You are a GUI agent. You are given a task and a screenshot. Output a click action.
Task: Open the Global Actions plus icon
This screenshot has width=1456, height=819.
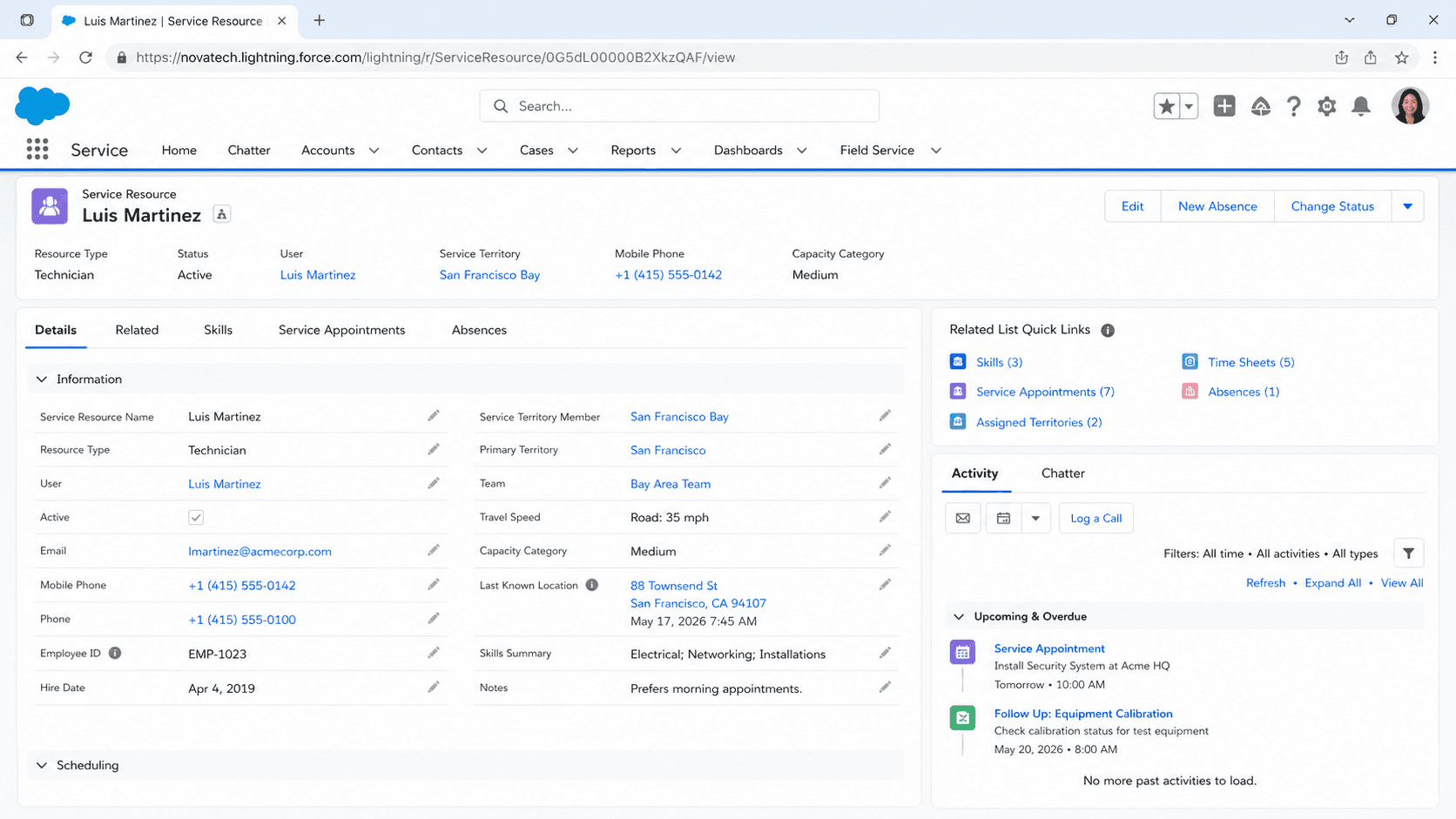click(x=1224, y=106)
